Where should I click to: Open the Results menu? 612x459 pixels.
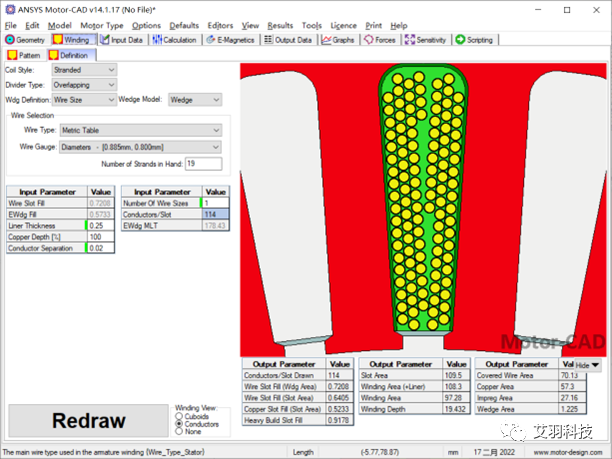click(x=280, y=26)
